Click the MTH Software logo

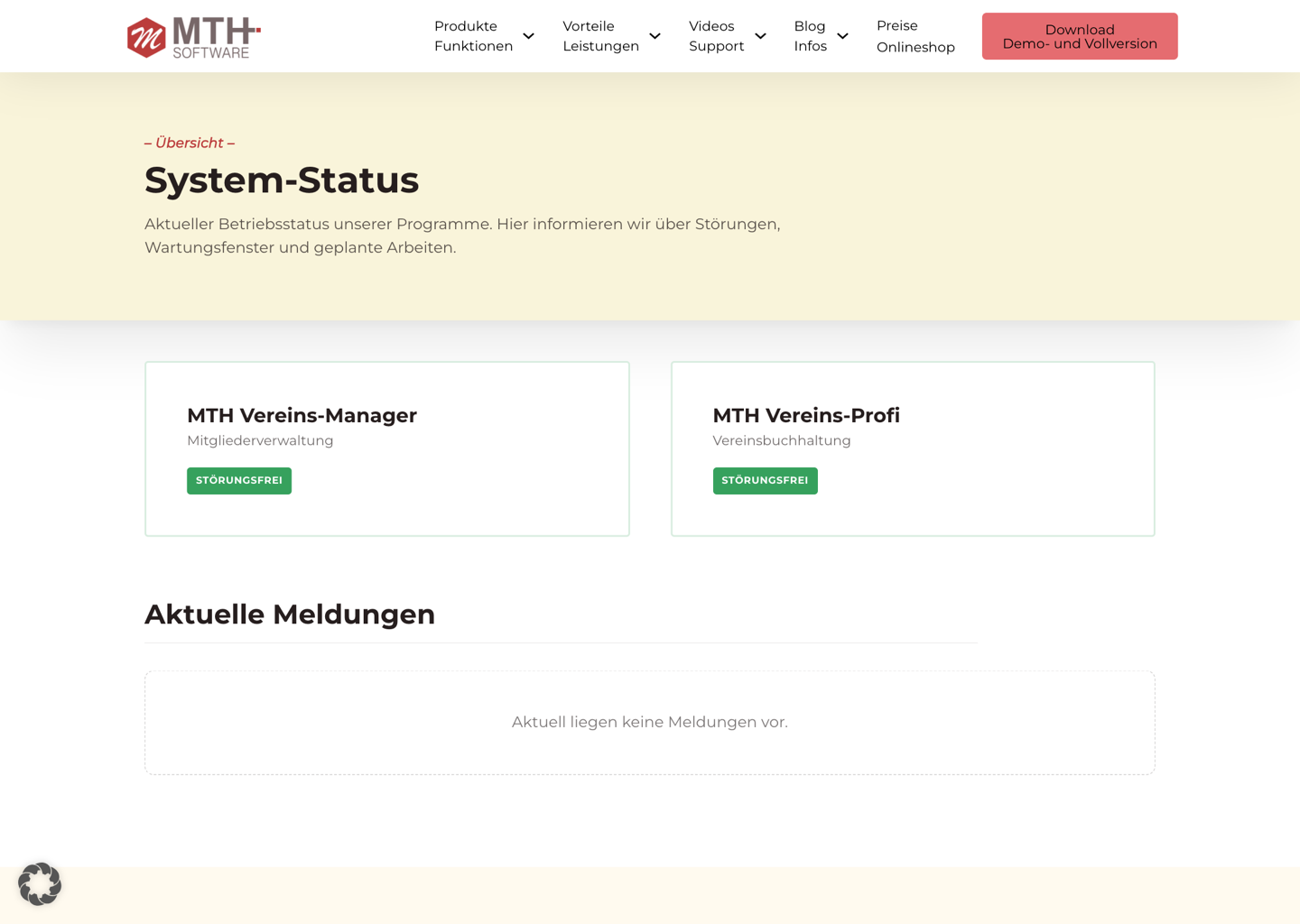[x=194, y=37]
